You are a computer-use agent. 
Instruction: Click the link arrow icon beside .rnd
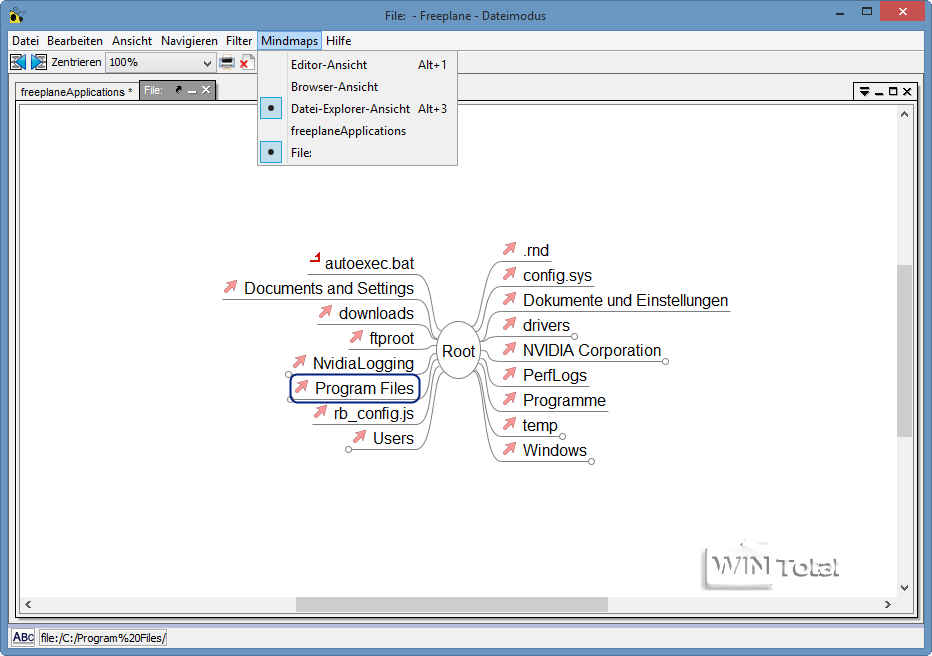pos(509,249)
